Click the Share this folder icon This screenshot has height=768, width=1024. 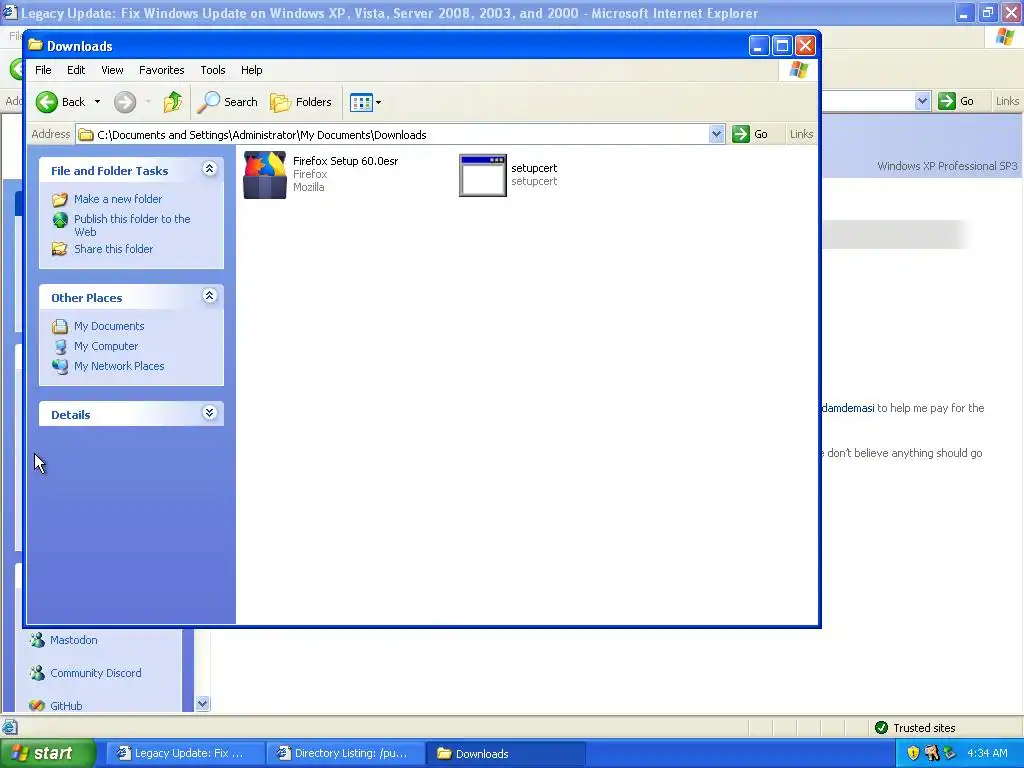pos(59,249)
